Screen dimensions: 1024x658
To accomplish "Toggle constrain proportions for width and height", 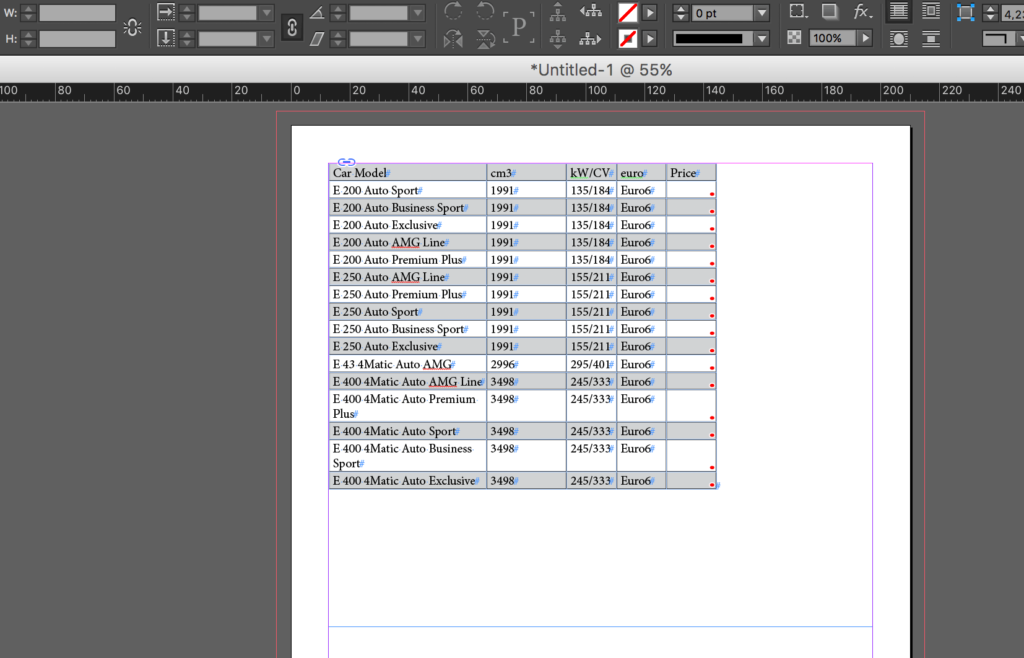I will point(133,27).
